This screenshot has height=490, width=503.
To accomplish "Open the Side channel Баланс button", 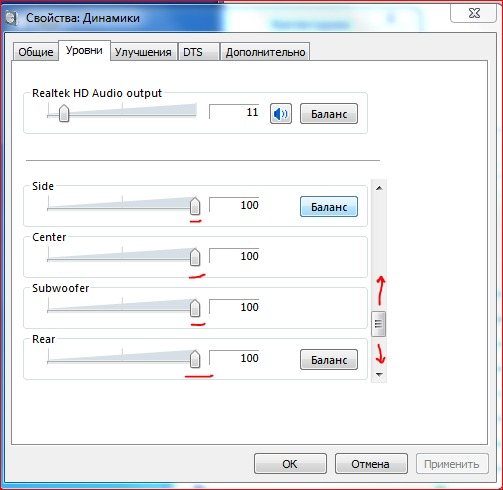I will coord(329,207).
